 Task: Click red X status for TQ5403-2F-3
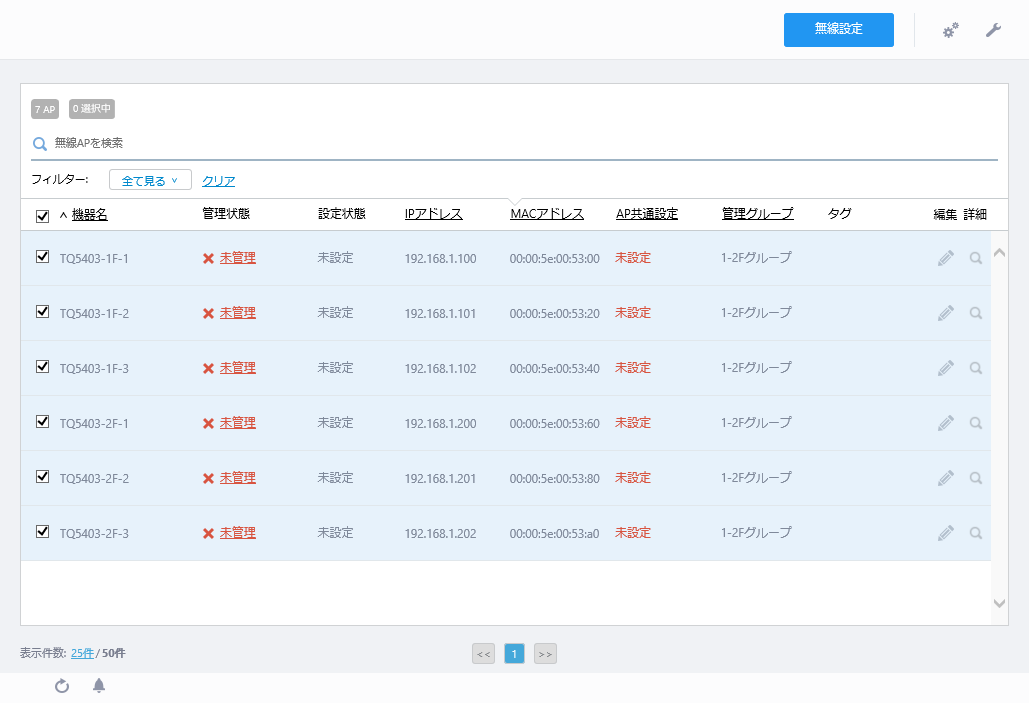[x=209, y=534]
